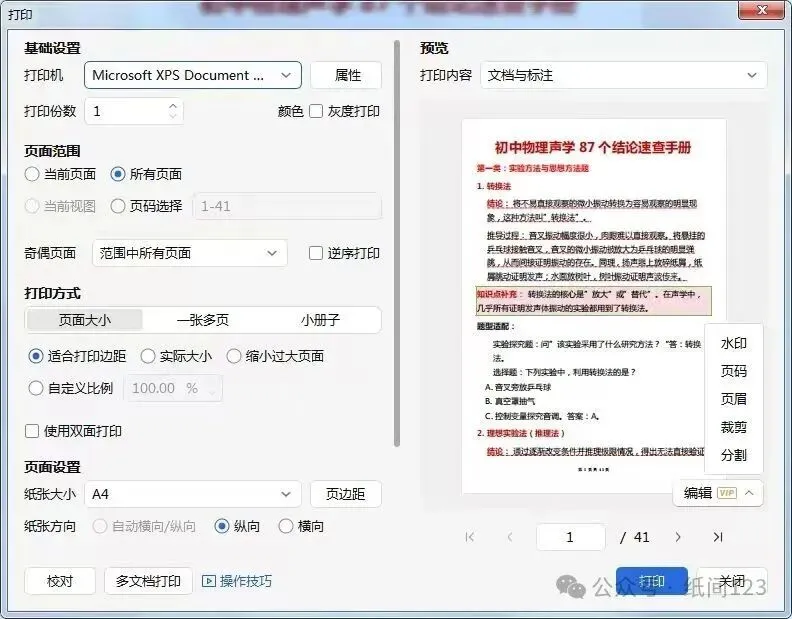Click the 打印份数 input field
792x619 pixels.
pyautogui.click(x=134, y=111)
